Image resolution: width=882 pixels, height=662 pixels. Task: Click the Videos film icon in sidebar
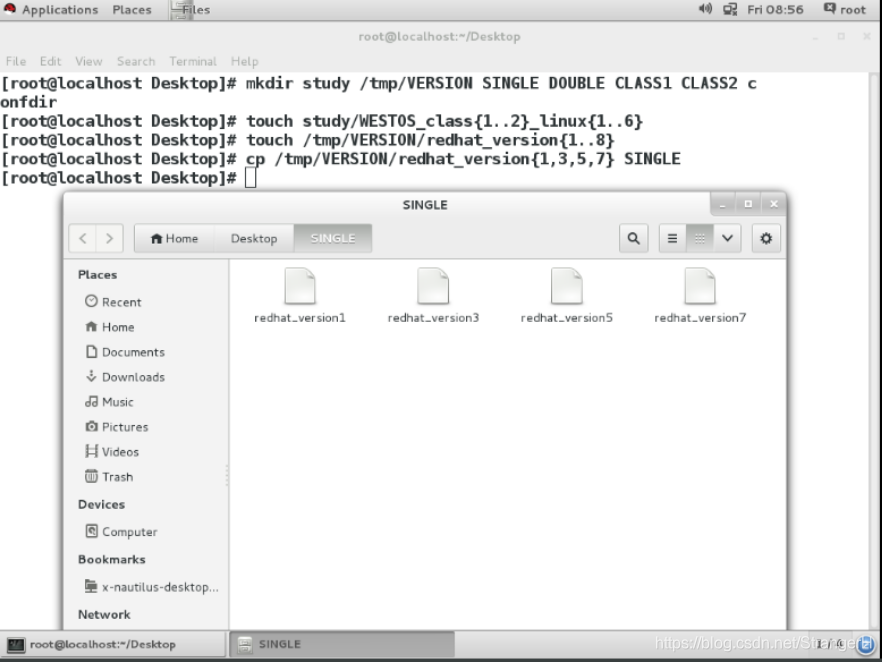tap(91, 451)
